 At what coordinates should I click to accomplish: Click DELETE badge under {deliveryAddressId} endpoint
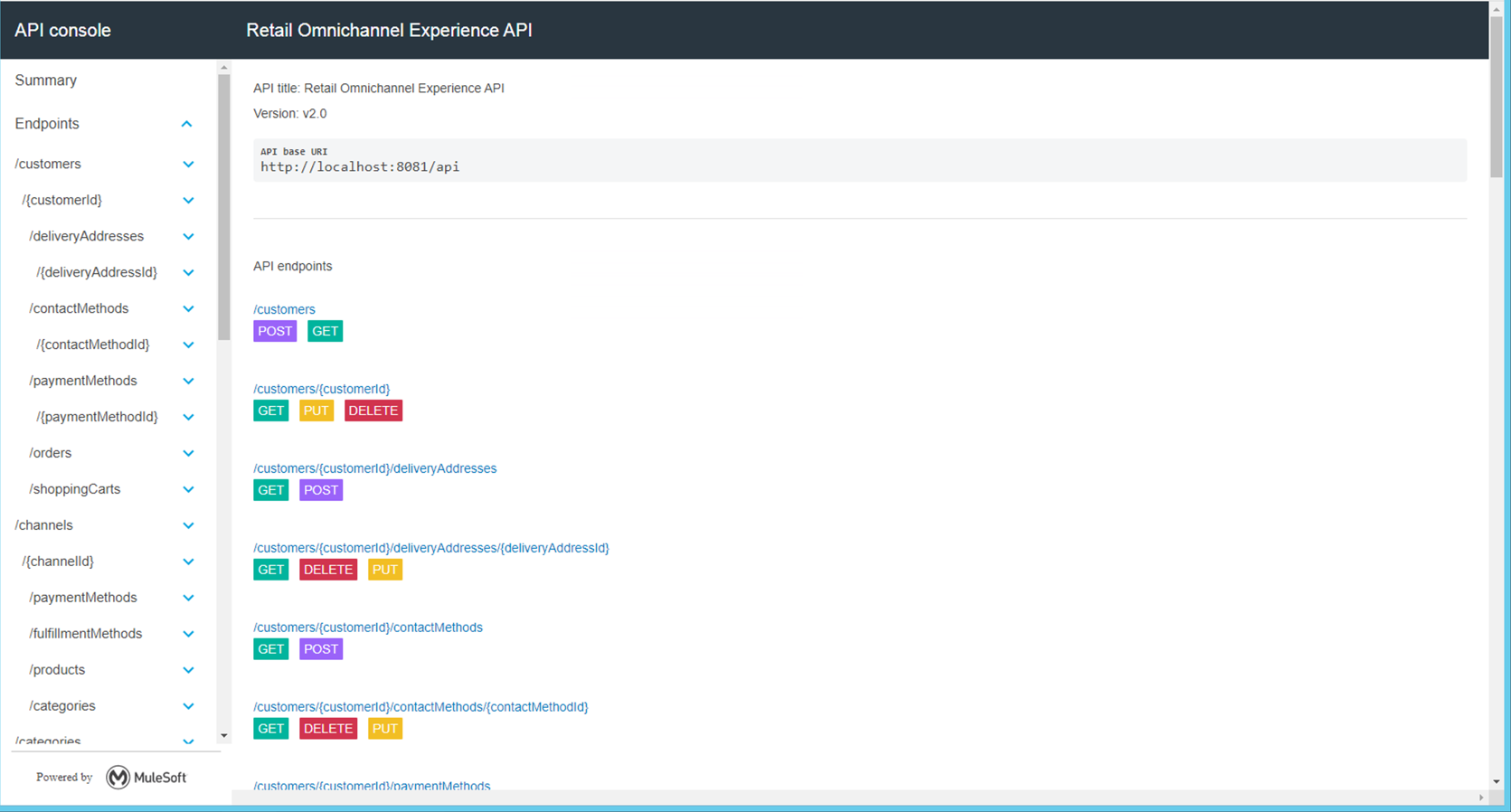(x=328, y=570)
